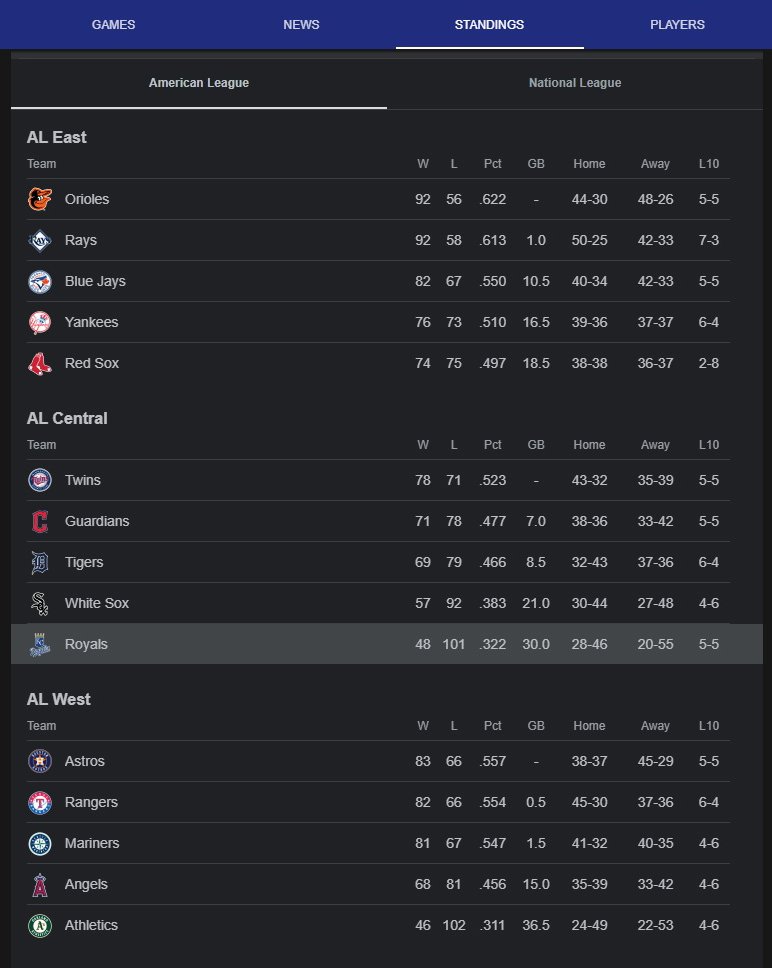Viewport: 772px width, 968px height.
Task: Click the Twins team logo
Action: click(x=39, y=480)
